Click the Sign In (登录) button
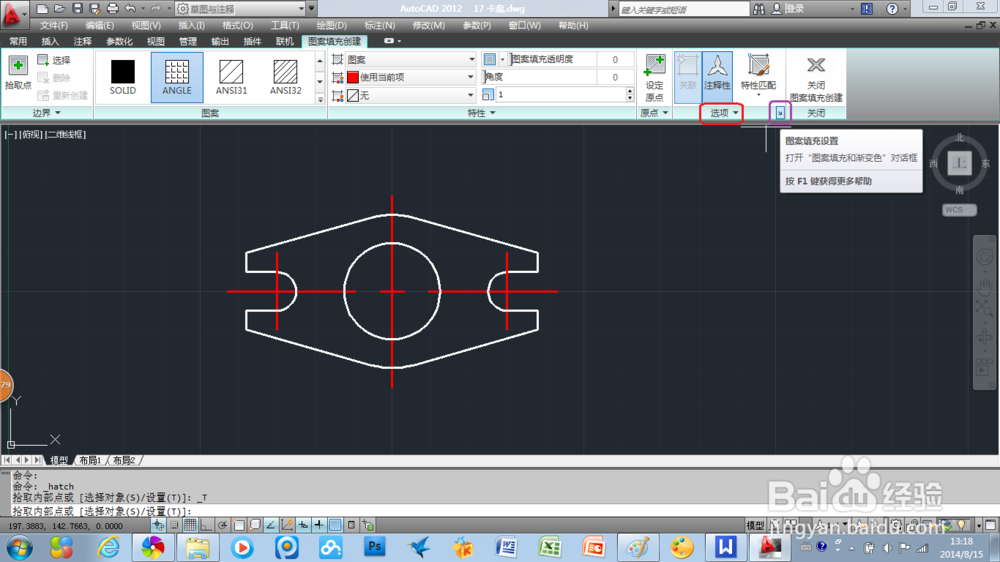This screenshot has width=1000, height=562. tap(788, 9)
